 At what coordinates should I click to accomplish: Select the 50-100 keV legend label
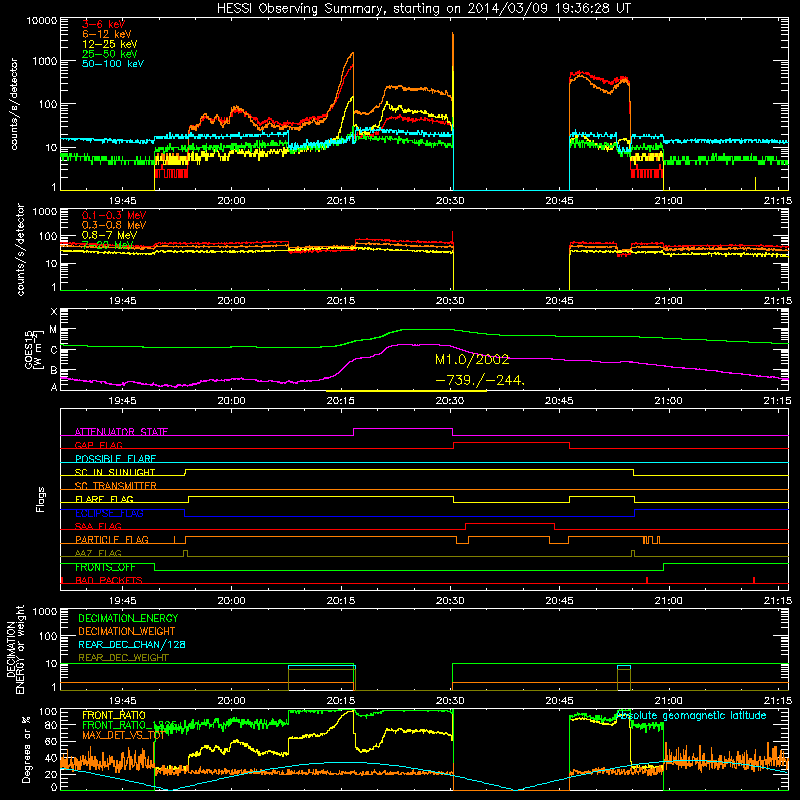[113, 64]
